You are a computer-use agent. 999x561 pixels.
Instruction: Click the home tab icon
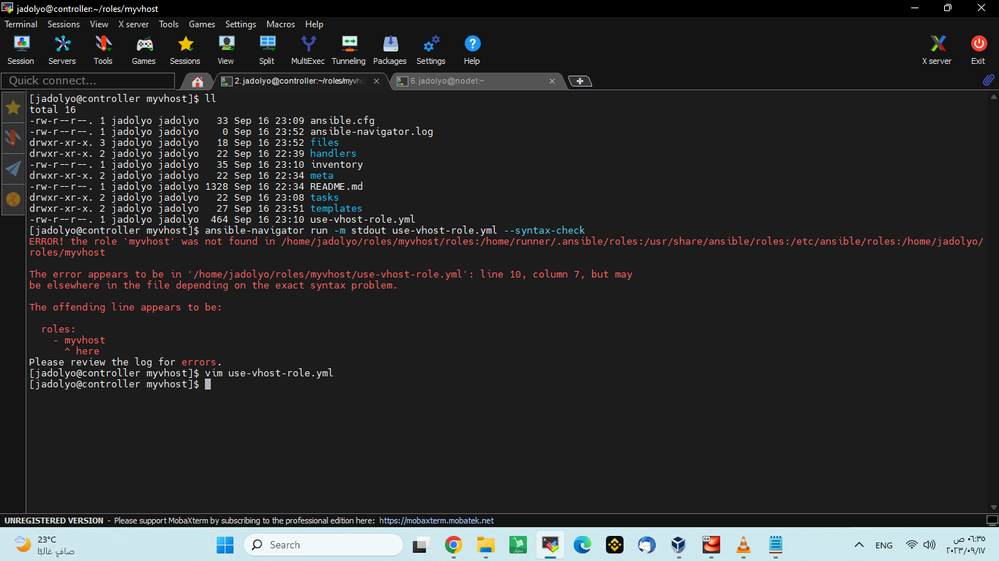click(198, 81)
